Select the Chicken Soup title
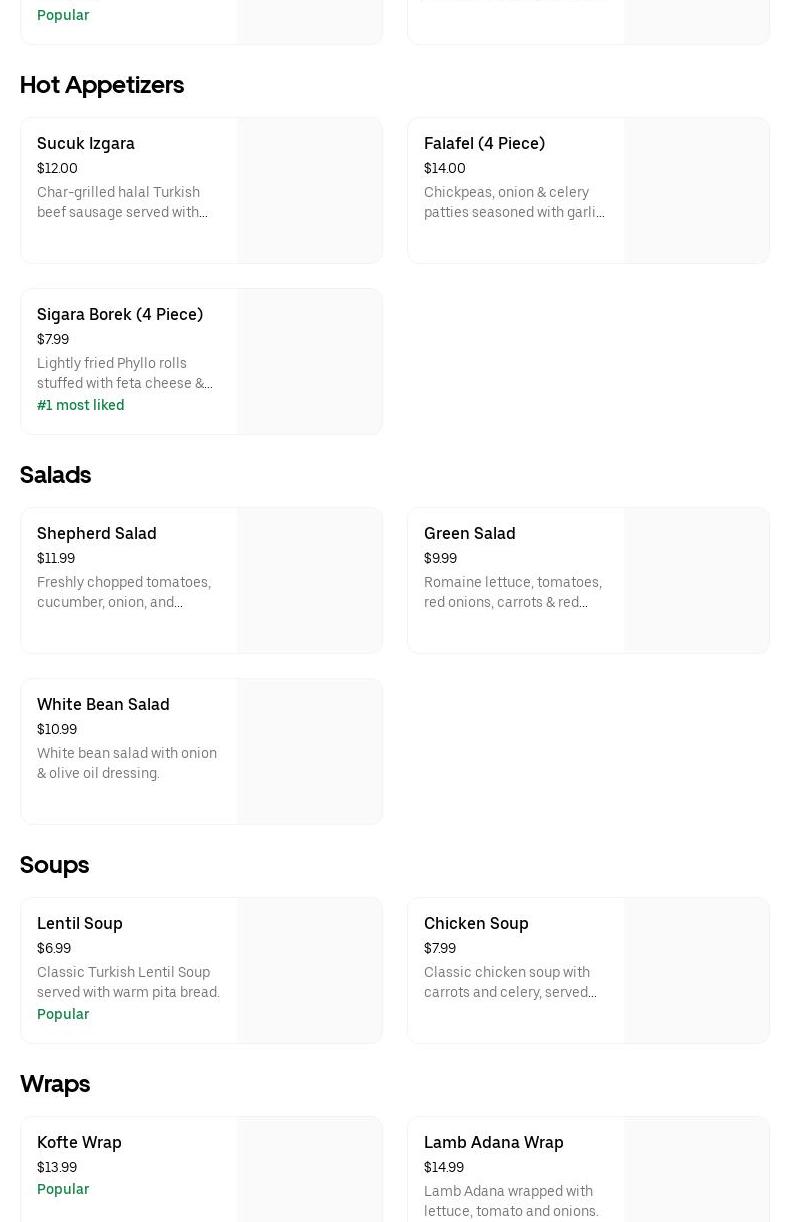Viewport: 804px width, 1222px height. 476,923
